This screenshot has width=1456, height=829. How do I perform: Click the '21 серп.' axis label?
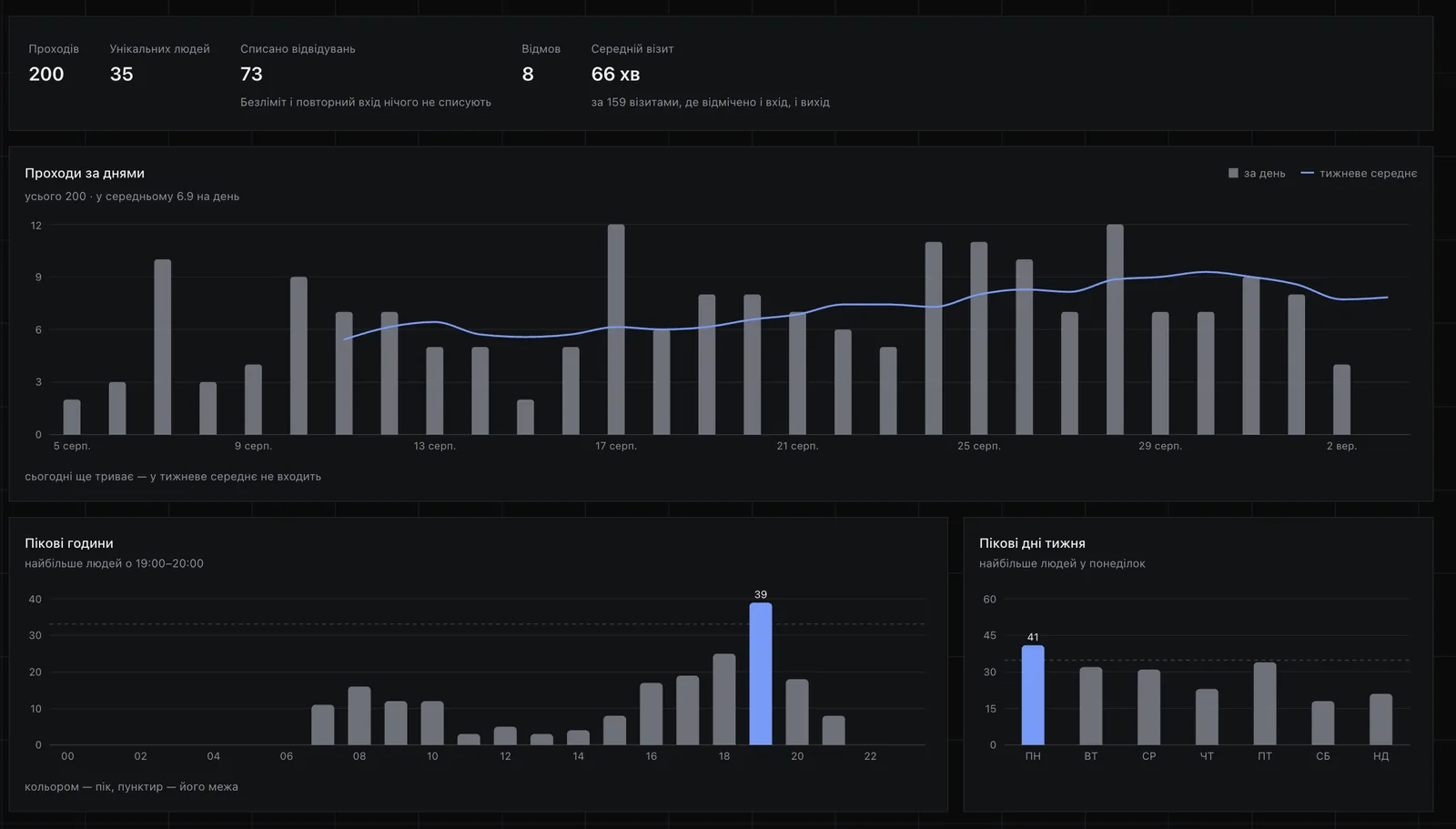[x=797, y=446]
